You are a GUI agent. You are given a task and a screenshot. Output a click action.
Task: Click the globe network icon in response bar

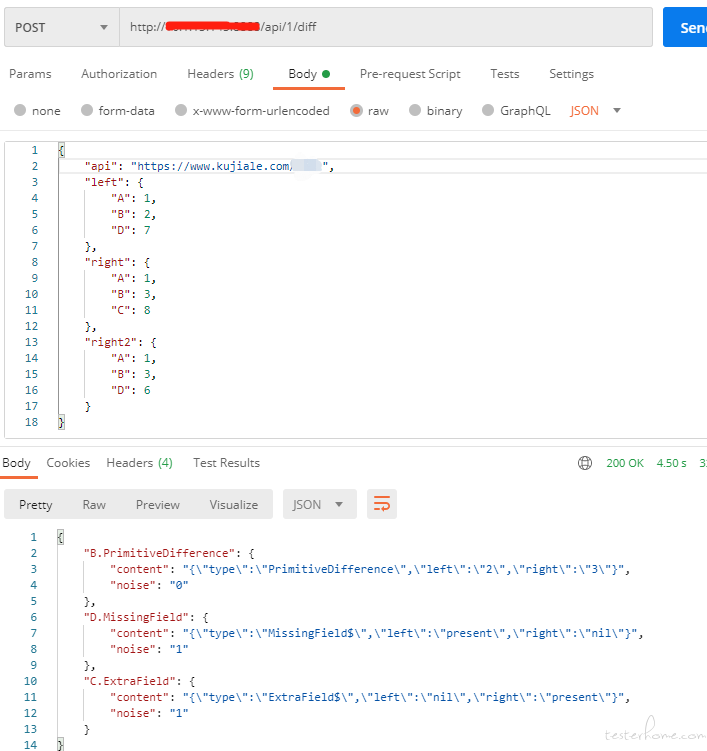(x=584, y=463)
